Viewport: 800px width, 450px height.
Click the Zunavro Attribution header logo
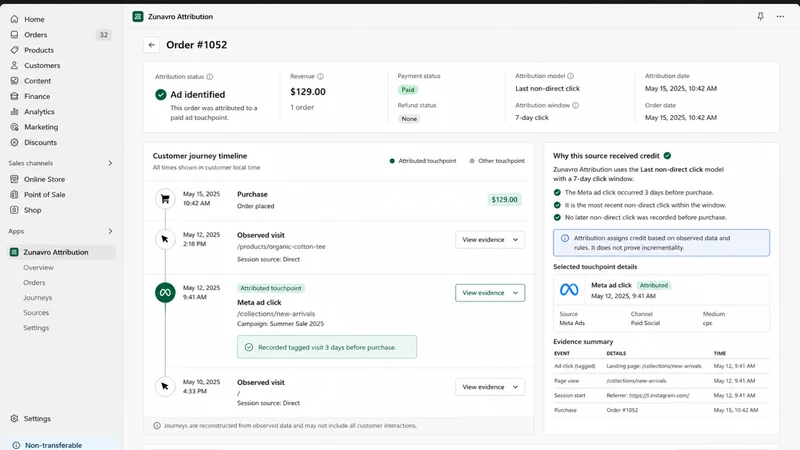click(138, 16)
